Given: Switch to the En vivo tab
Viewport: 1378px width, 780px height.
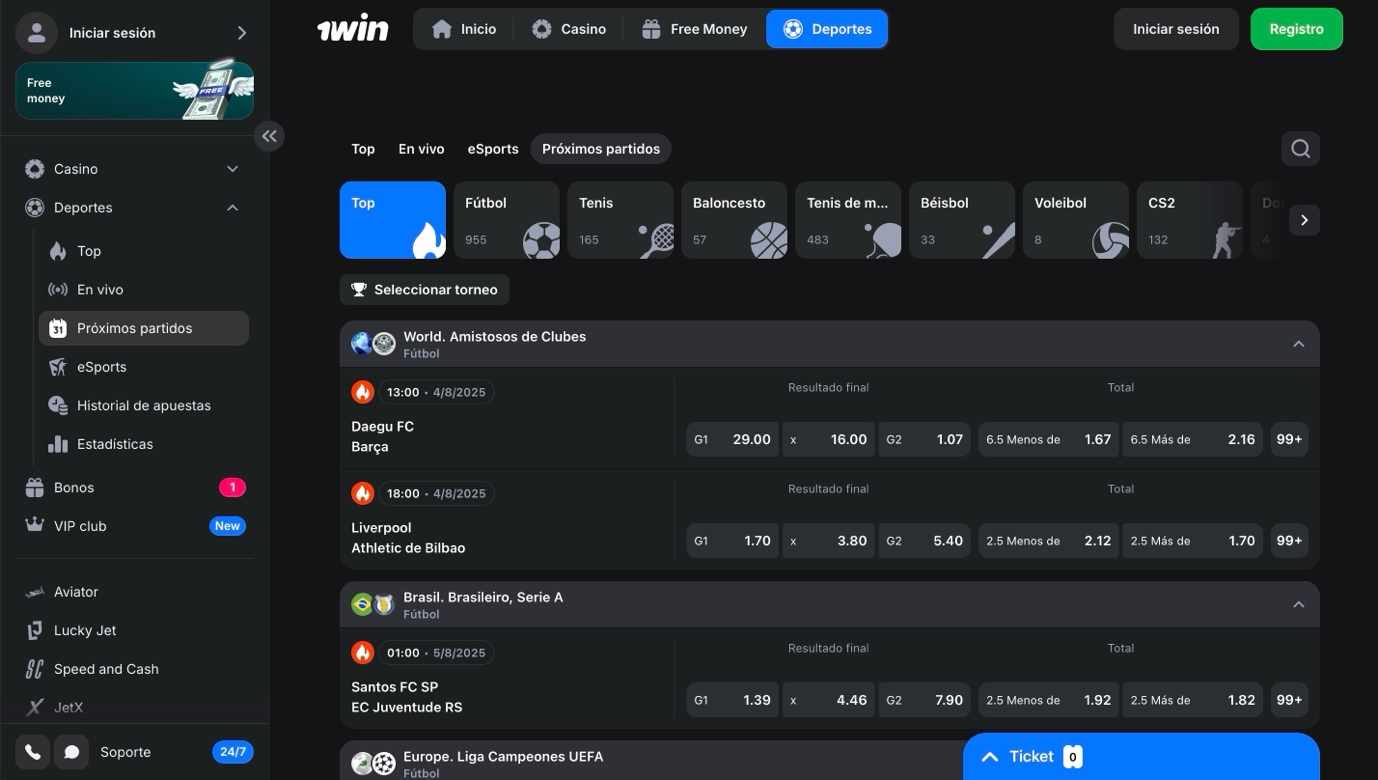Looking at the screenshot, I should pyautogui.click(x=420, y=147).
